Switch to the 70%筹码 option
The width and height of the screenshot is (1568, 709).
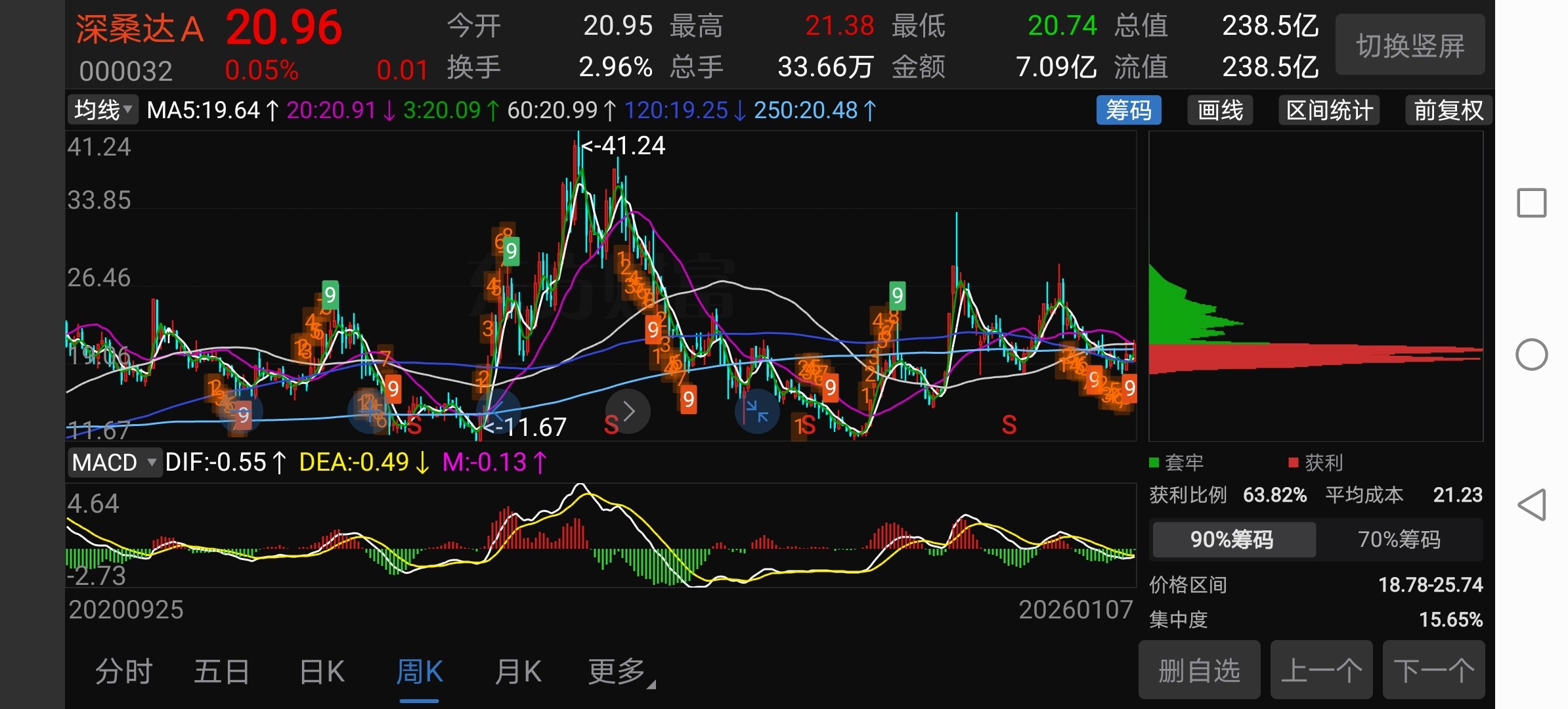pos(1399,540)
